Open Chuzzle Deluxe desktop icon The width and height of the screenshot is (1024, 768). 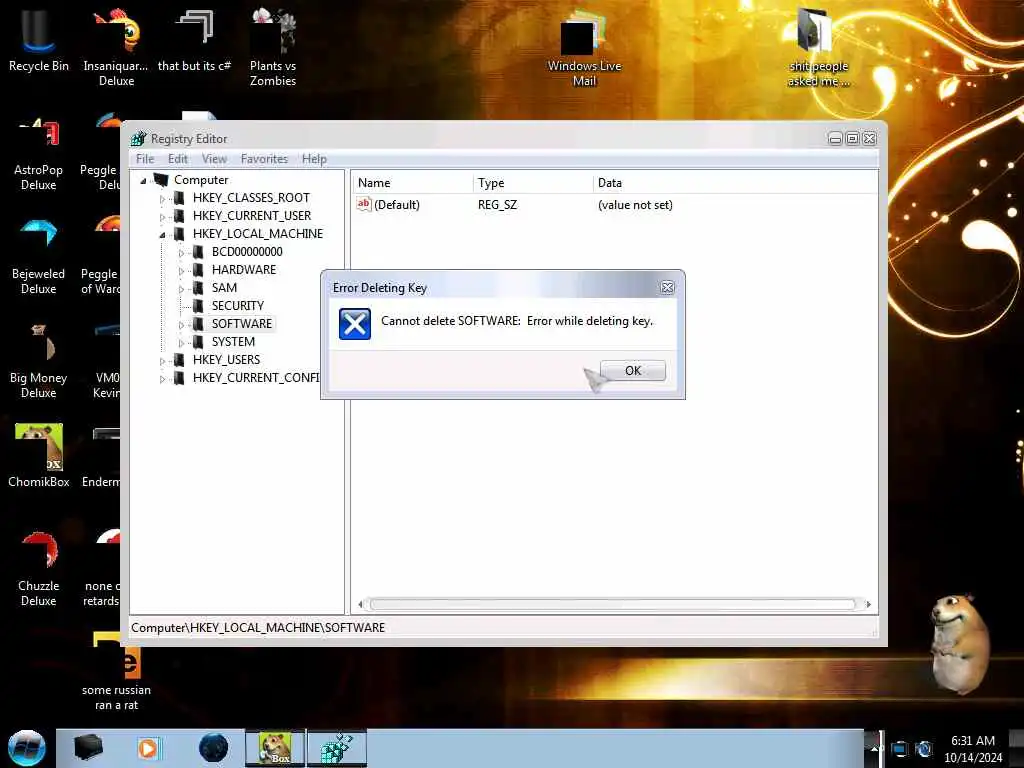pyautogui.click(x=39, y=568)
